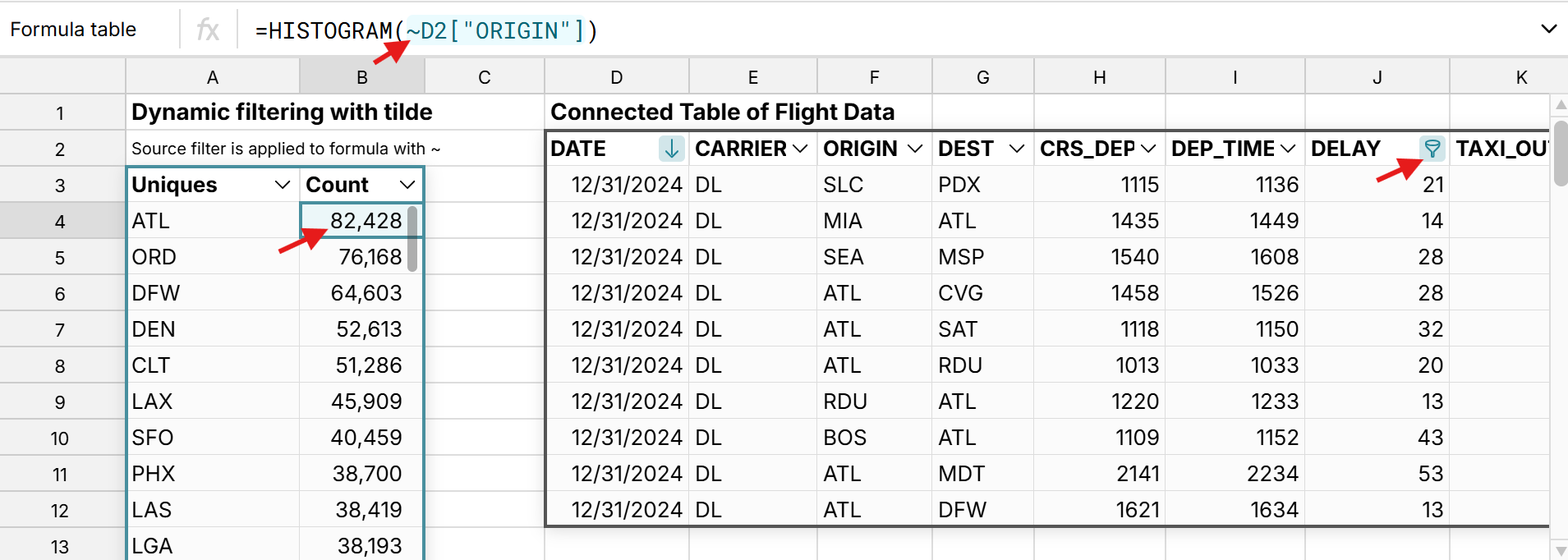1568x560 pixels.
Task: Open the ORIGIN column dropdown
Action: (914, 149)
